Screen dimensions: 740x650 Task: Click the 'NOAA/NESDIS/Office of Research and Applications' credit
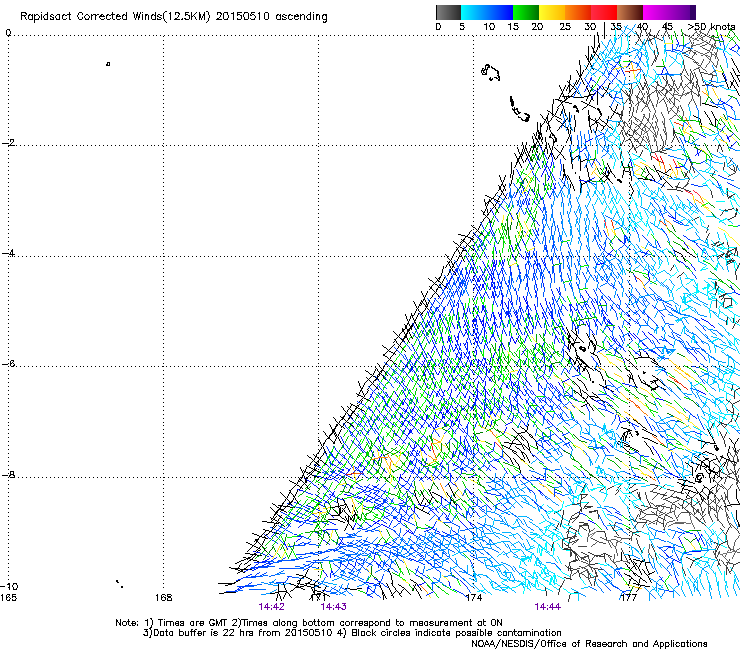tap(589, 644)
